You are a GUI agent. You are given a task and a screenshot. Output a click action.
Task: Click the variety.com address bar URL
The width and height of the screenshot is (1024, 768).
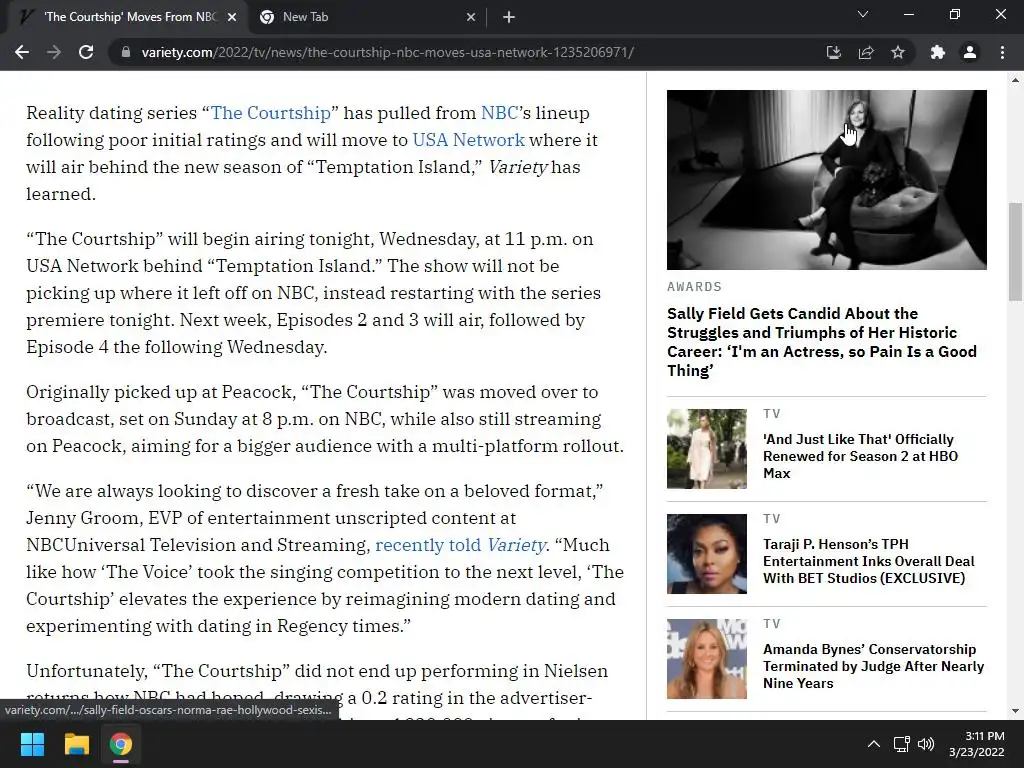pos(387,52)
